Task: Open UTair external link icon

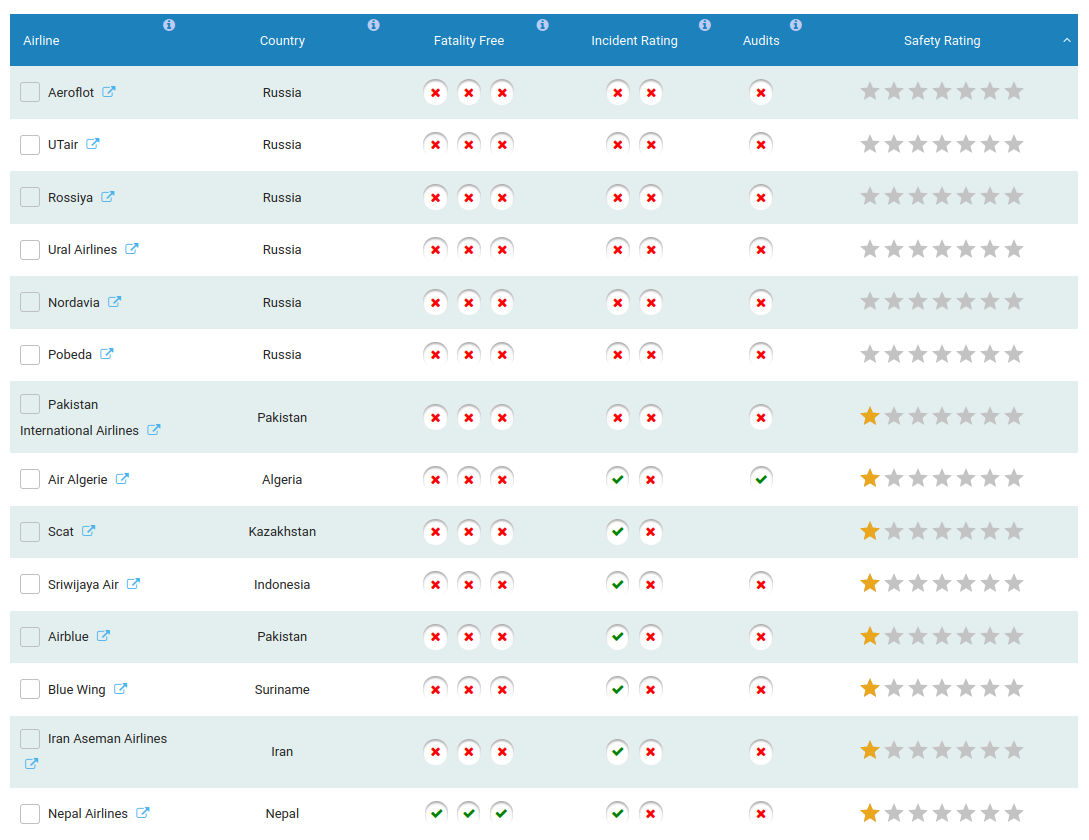Action: tap(93, 144)
